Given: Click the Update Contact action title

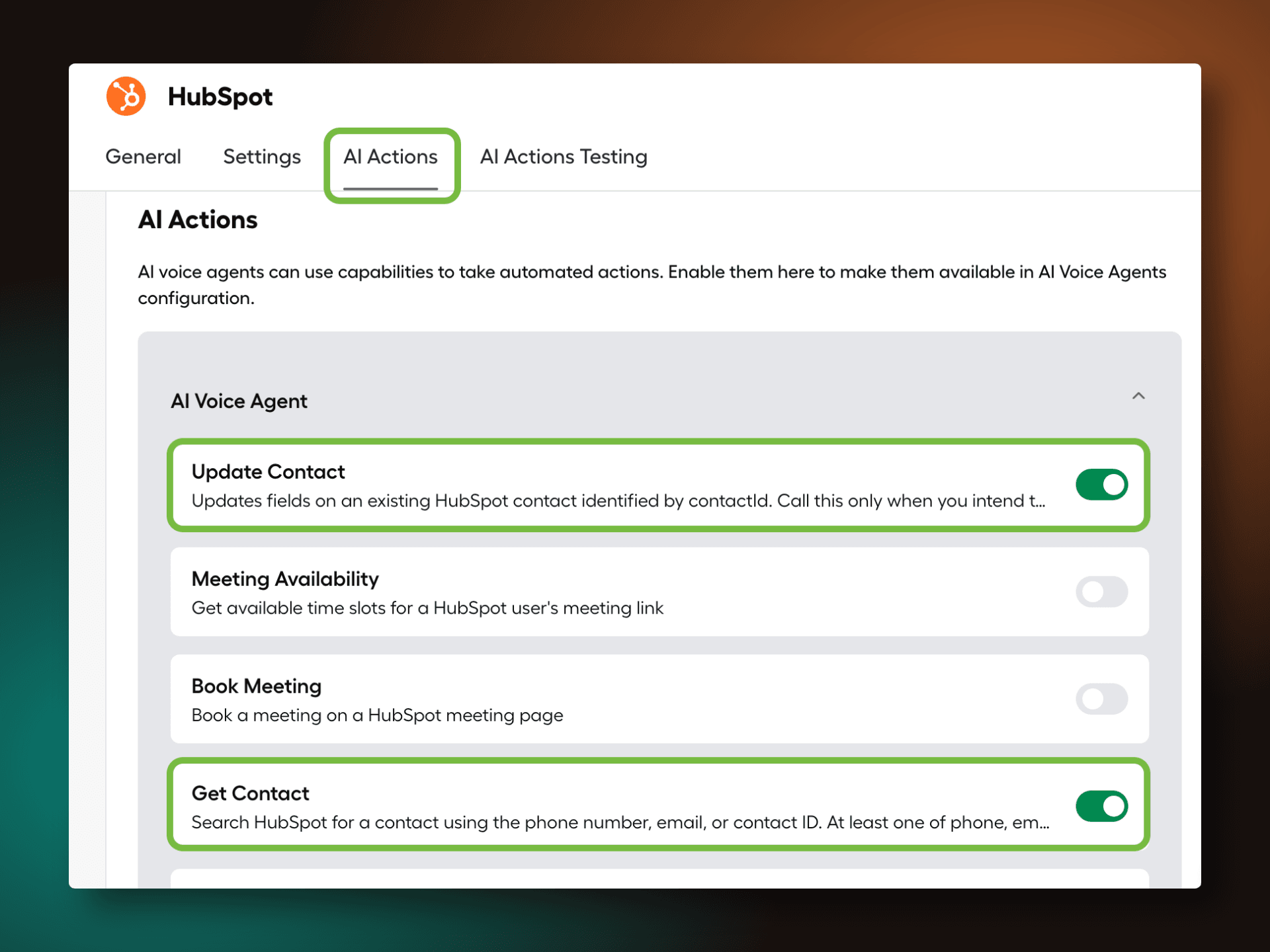Looking at the screenshot, I should click(x=268, y=471).
